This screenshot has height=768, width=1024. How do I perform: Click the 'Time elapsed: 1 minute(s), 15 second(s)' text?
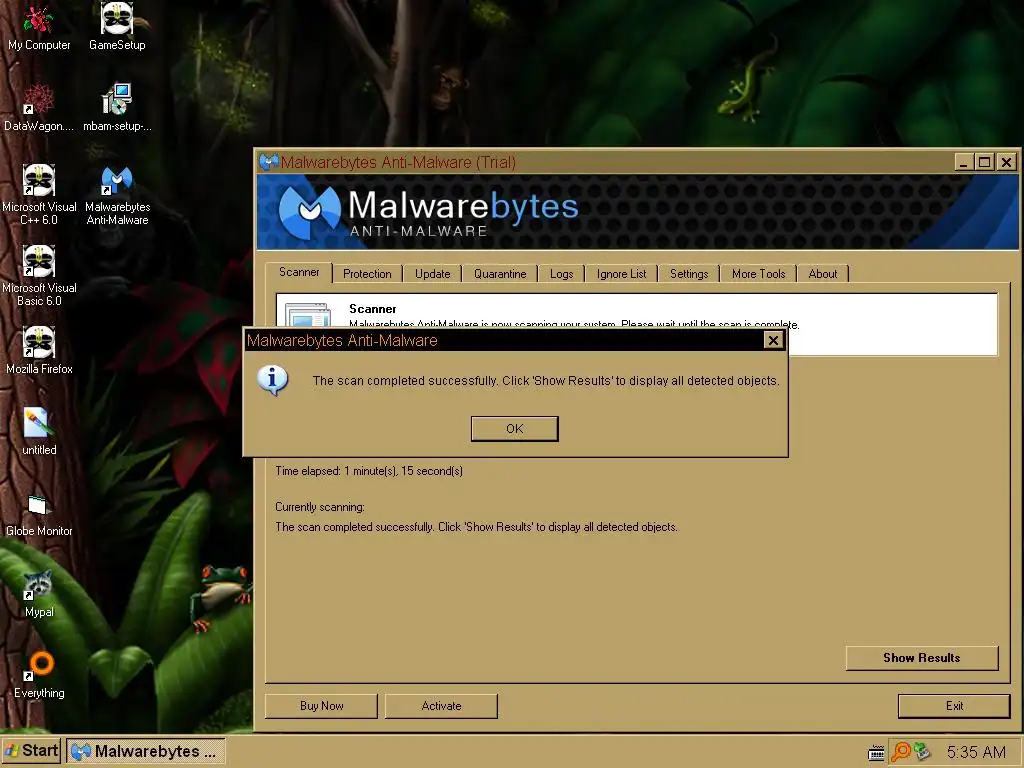tap(369, 471)
